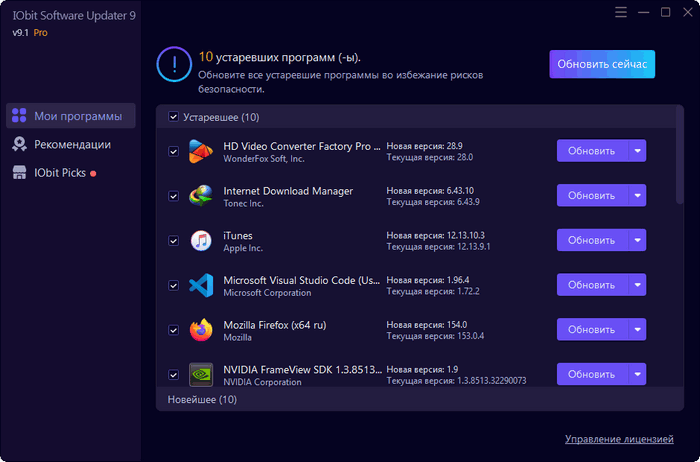Click the IObit Software Updater 9 title
The image size is (700, 462).
(x=74, y=16)
